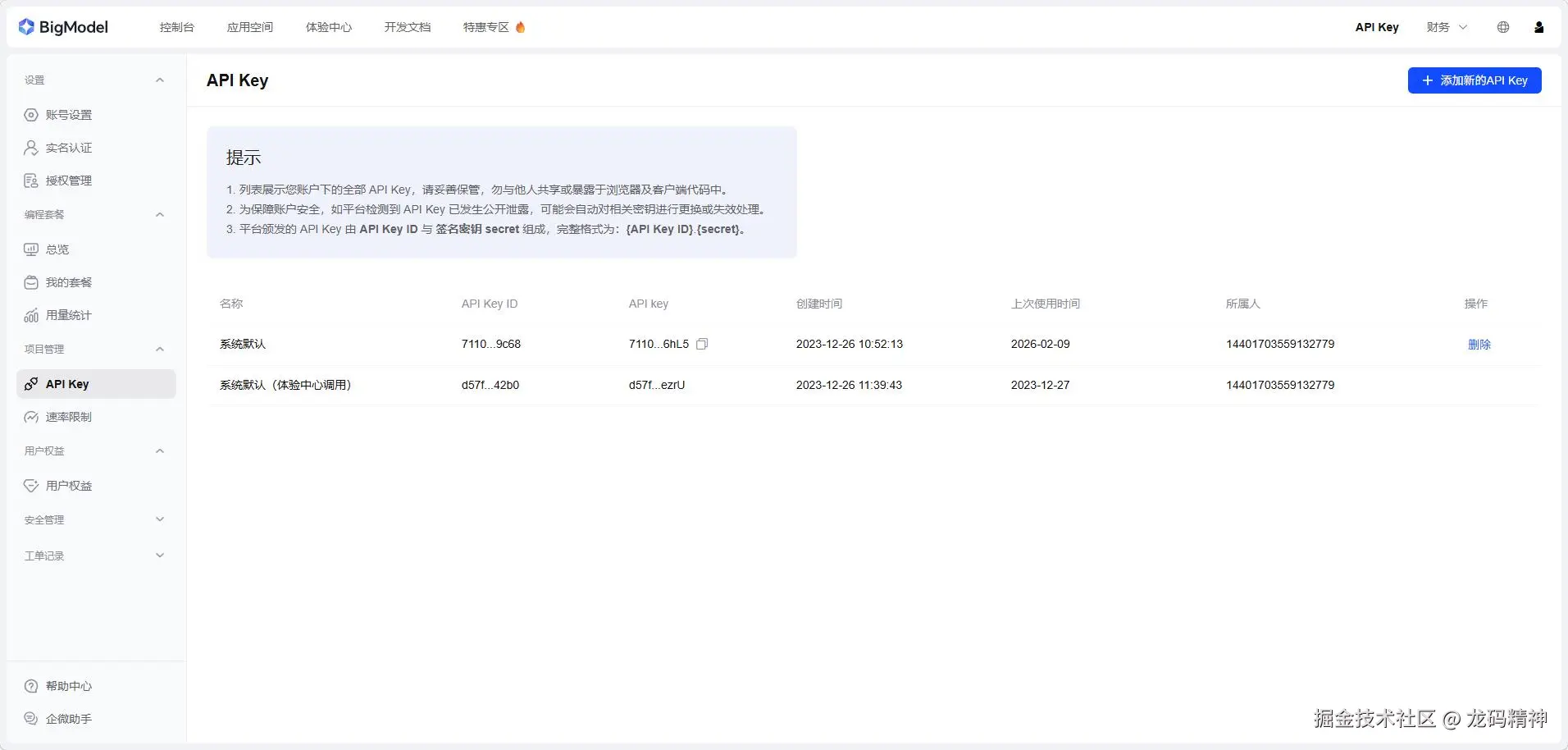Copy the 7110...6hL5 API key

tap(702, 344)
